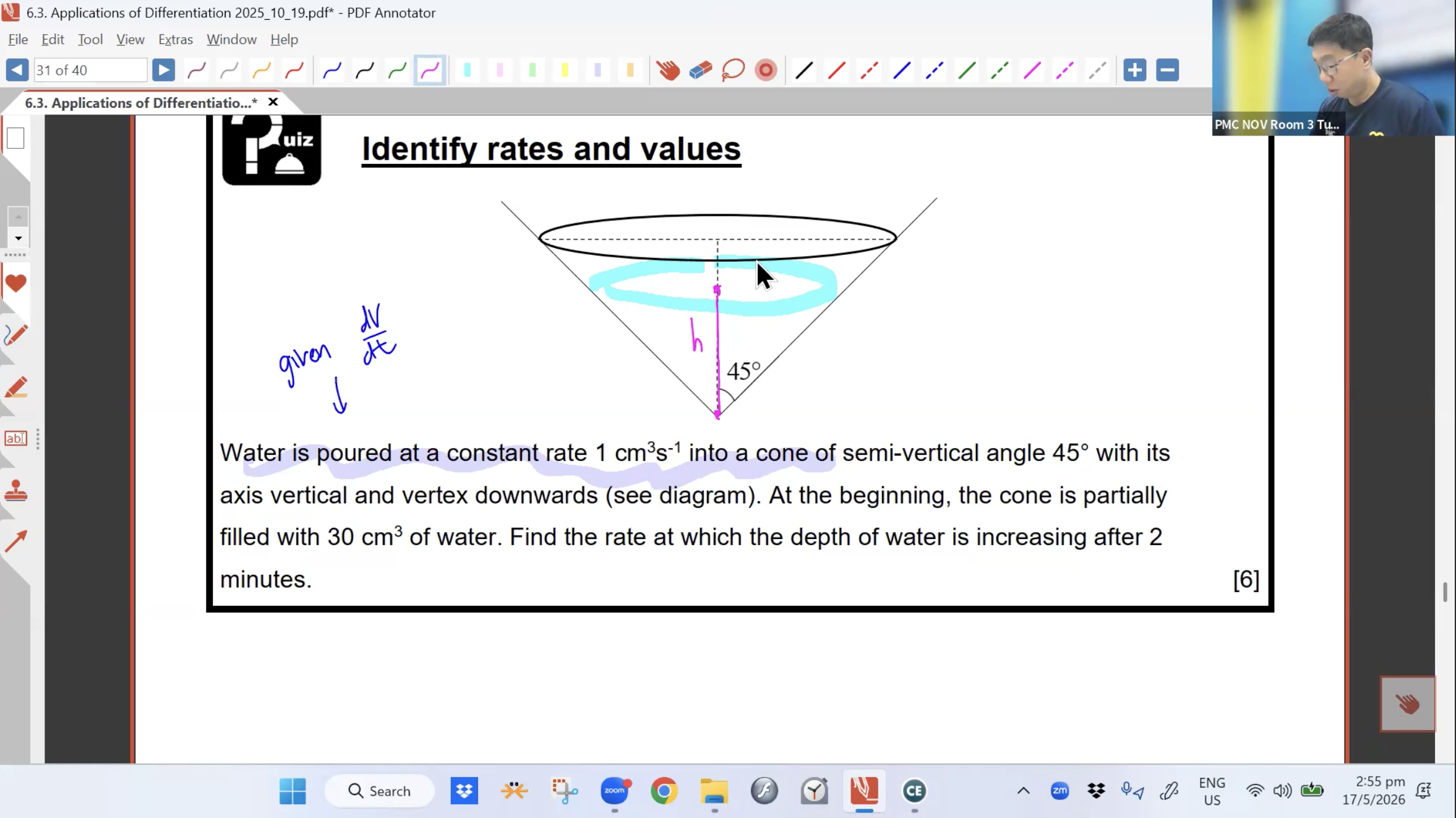The width and height of the screenshot is (1456, 818).
Task: Choose the yellow highlighter
Action: click(x=565, y=70)
